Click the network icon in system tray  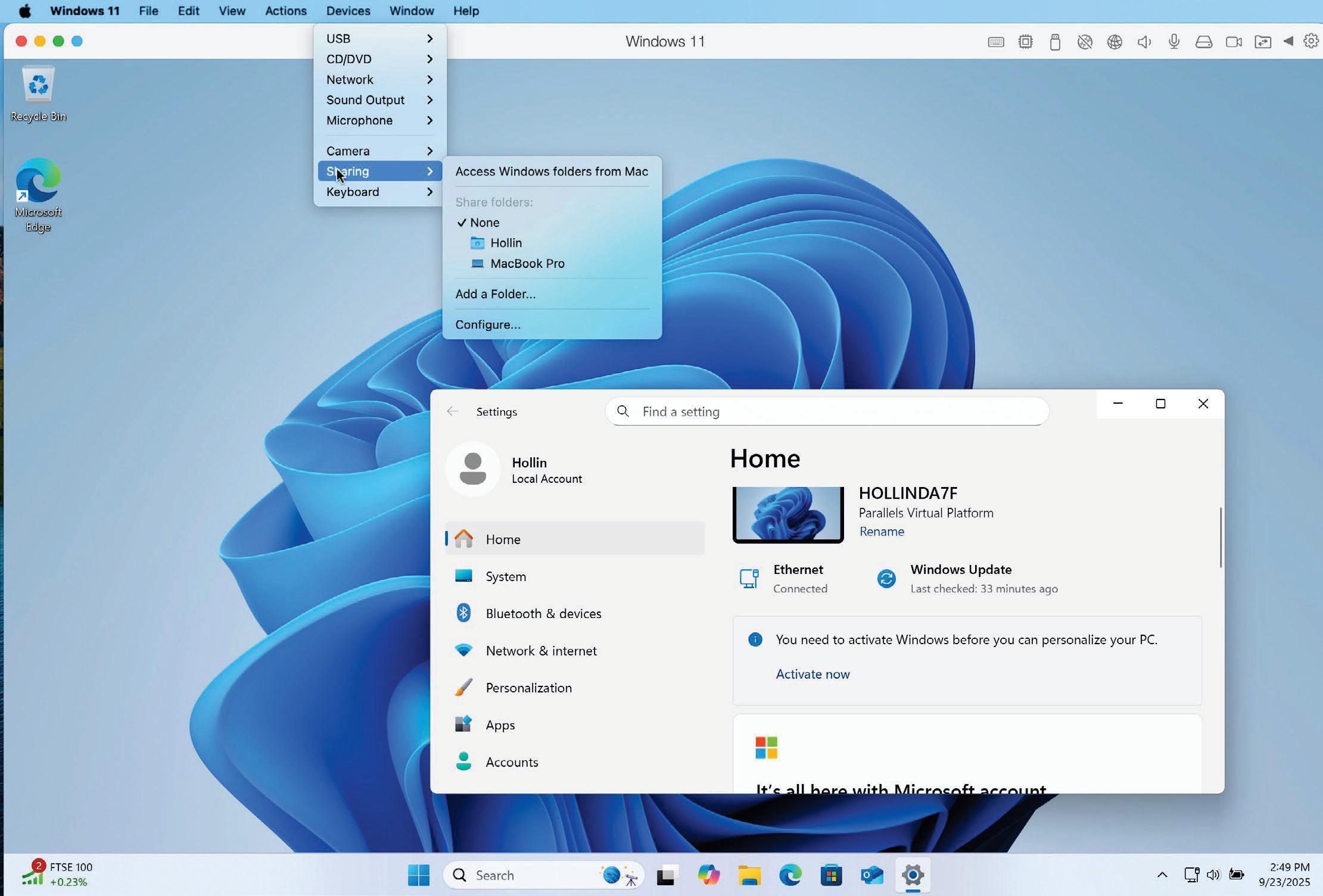(x=1191, y=875)
